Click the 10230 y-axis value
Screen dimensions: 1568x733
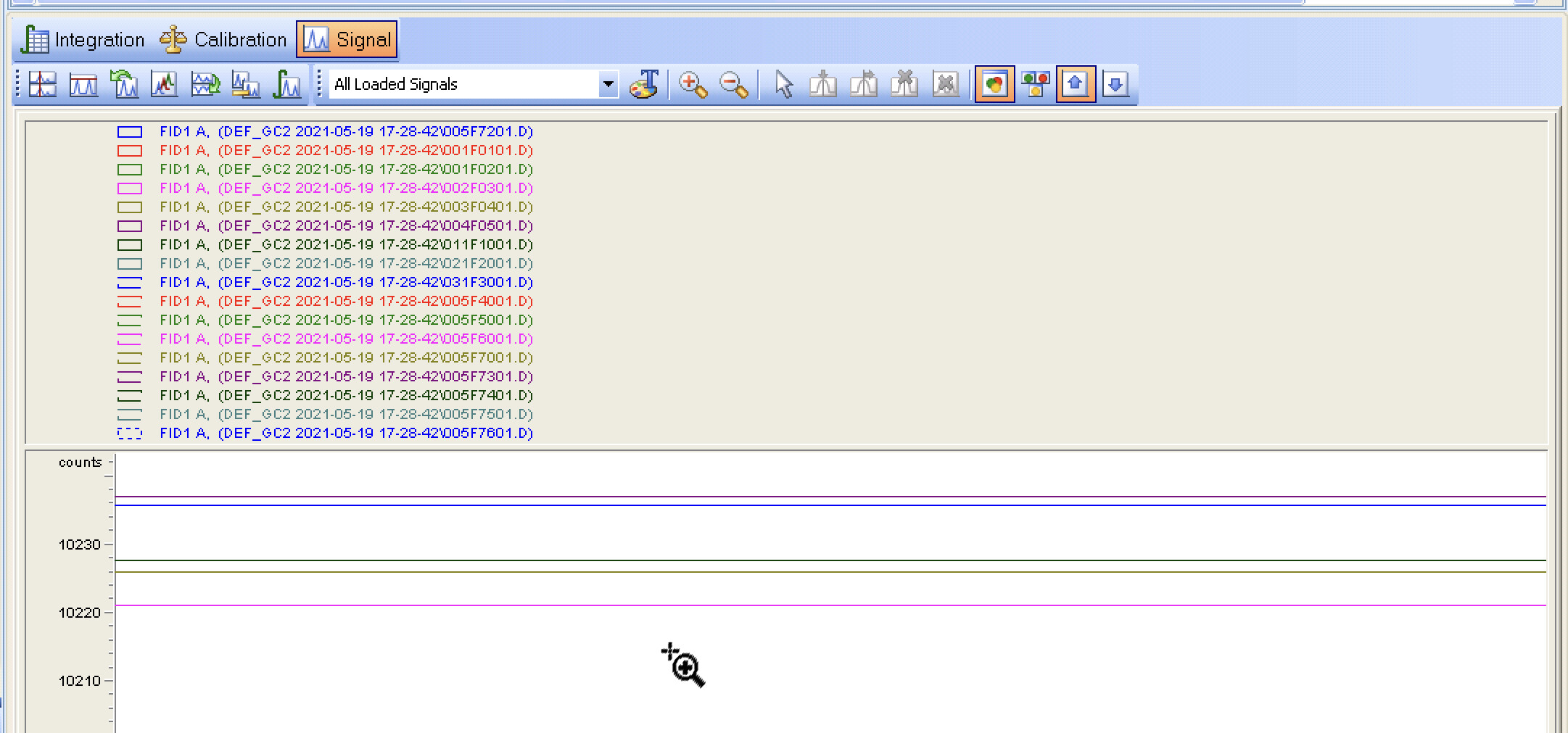80,544
